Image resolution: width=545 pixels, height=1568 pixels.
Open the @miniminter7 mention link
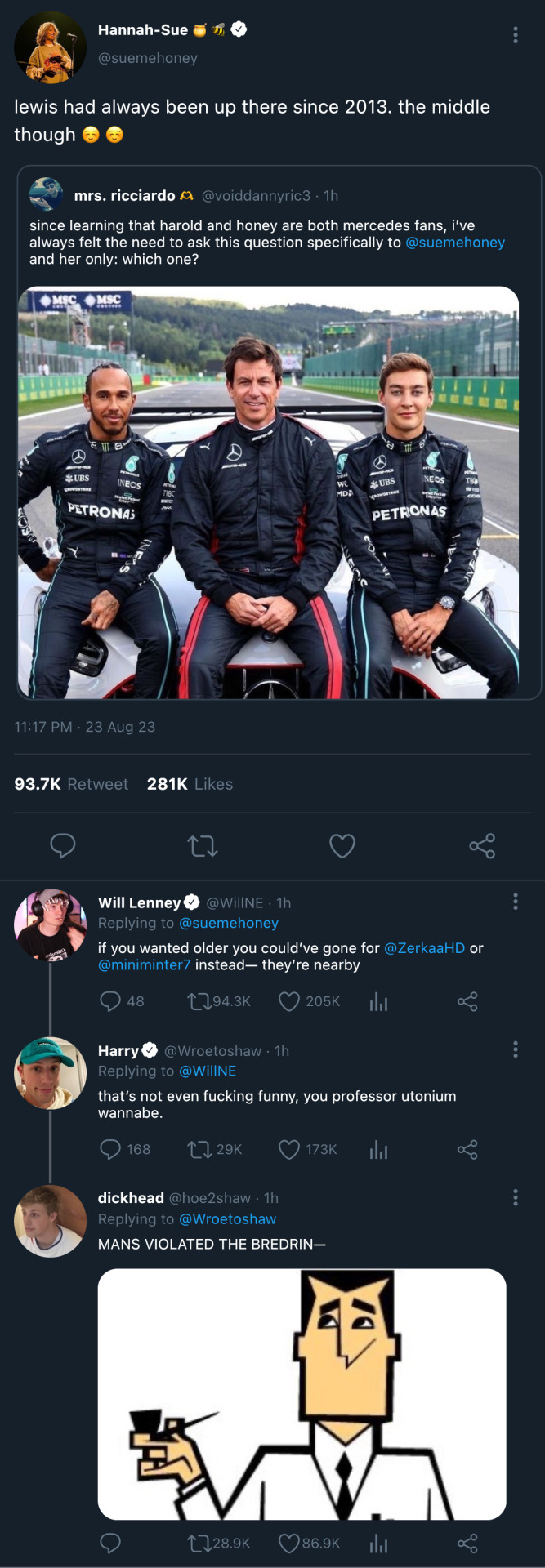click(145, 965)
